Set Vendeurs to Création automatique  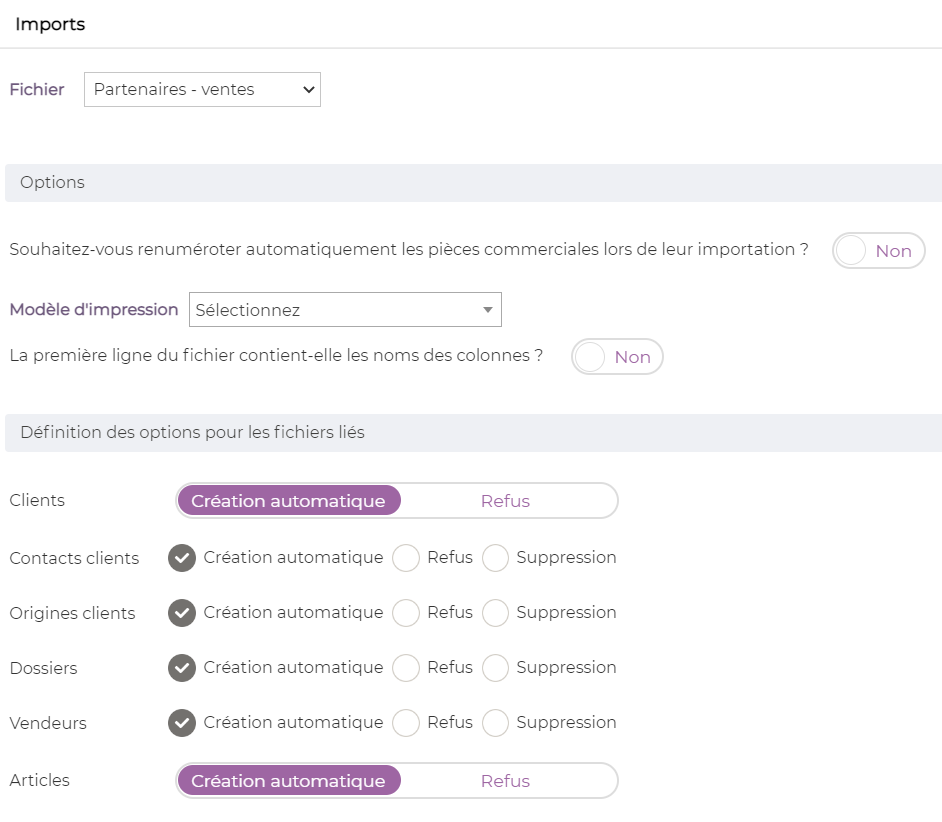point(182,723)
